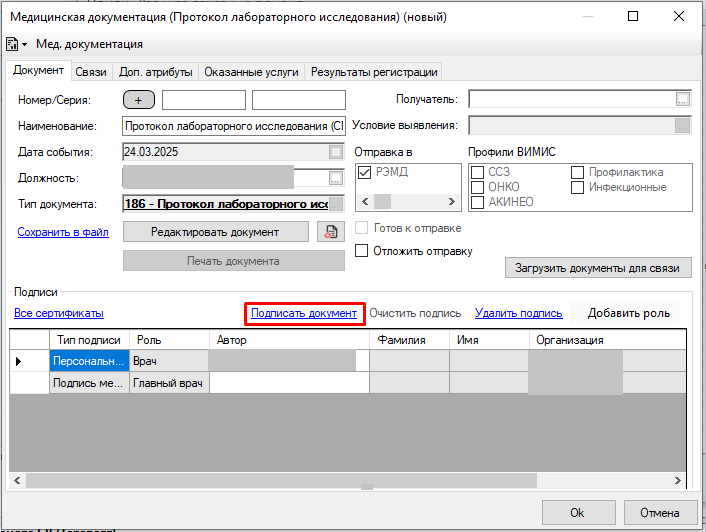706x532 pixels.
Task: Click the Наименование text field
Action: [234, 126]
